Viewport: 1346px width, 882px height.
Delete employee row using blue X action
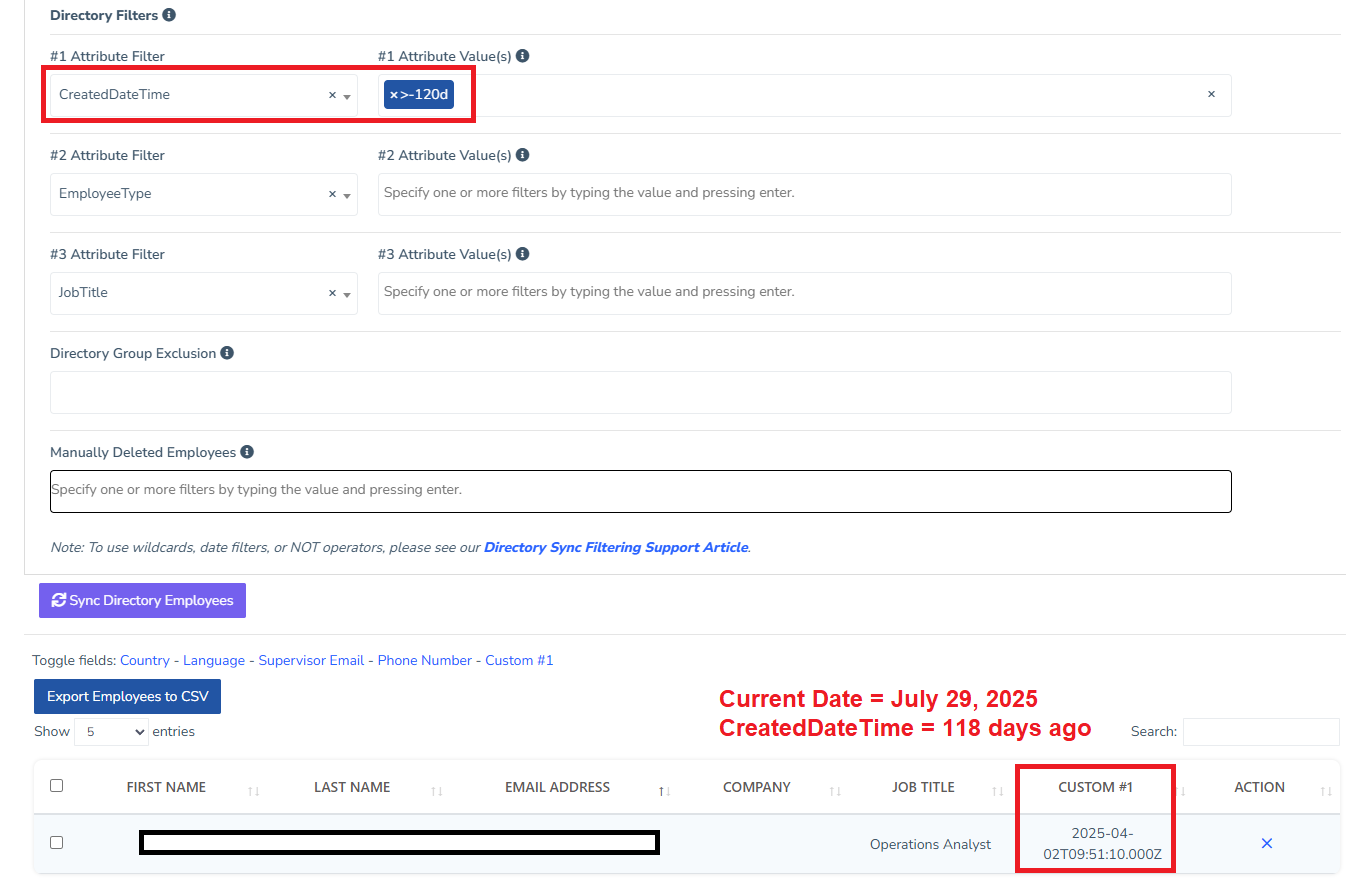click(x=1266, y=844)
